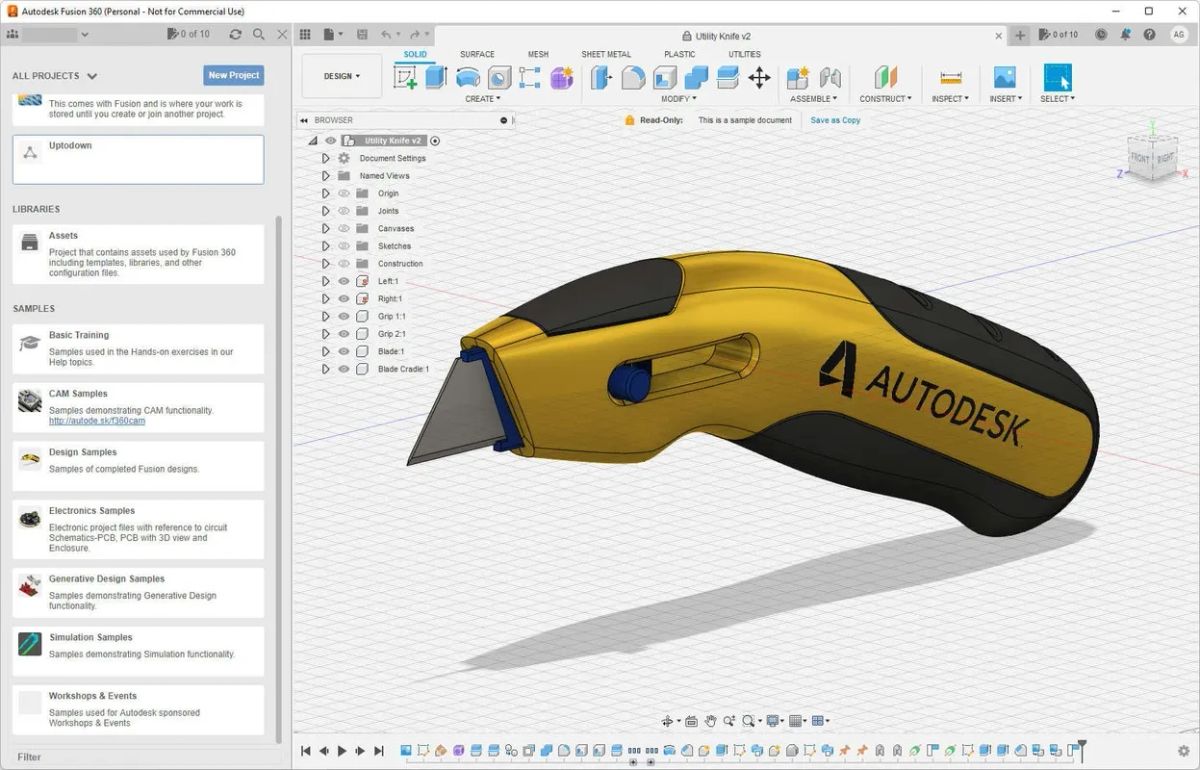The width and height of the screenshot is (1200, 770).
Task: Click the Select tool icon
Action: tap(1056, 77)
